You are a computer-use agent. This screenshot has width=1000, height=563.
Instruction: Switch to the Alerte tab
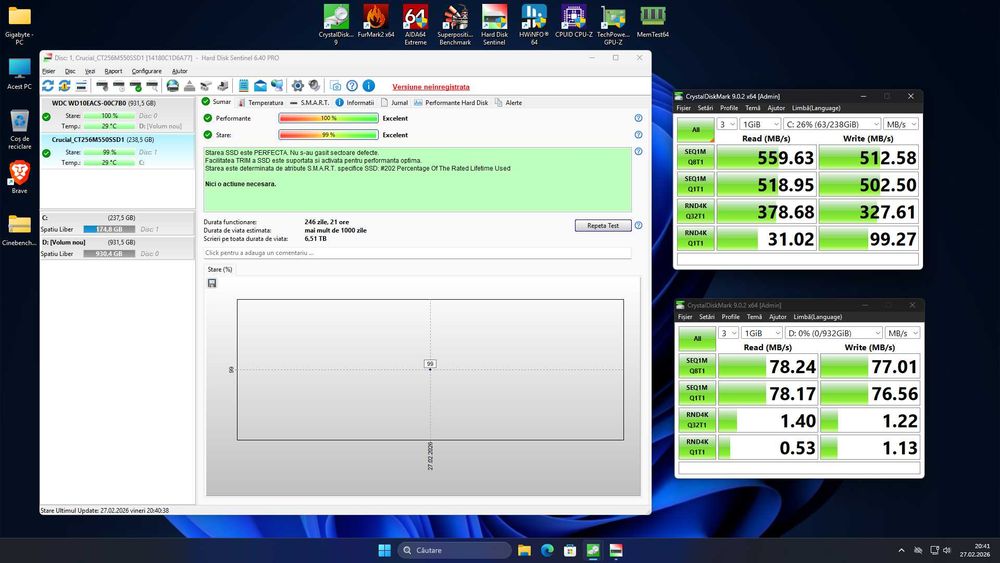point(508,103)
